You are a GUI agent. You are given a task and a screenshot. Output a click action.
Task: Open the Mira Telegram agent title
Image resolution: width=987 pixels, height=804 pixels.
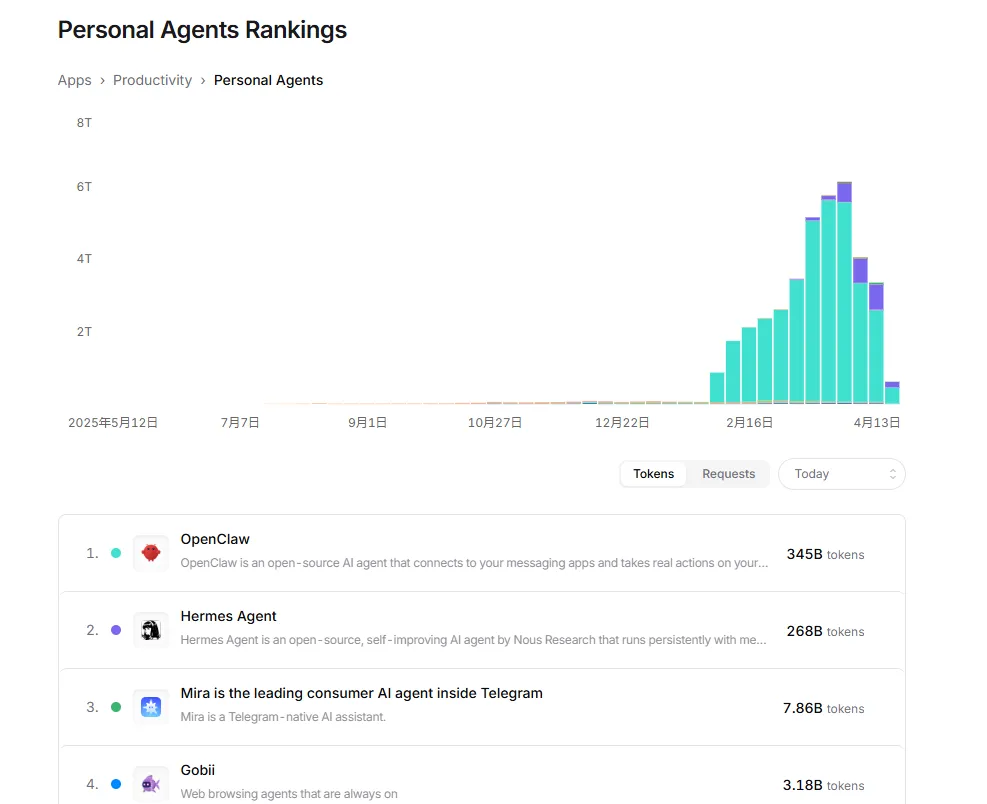[361, 693]
